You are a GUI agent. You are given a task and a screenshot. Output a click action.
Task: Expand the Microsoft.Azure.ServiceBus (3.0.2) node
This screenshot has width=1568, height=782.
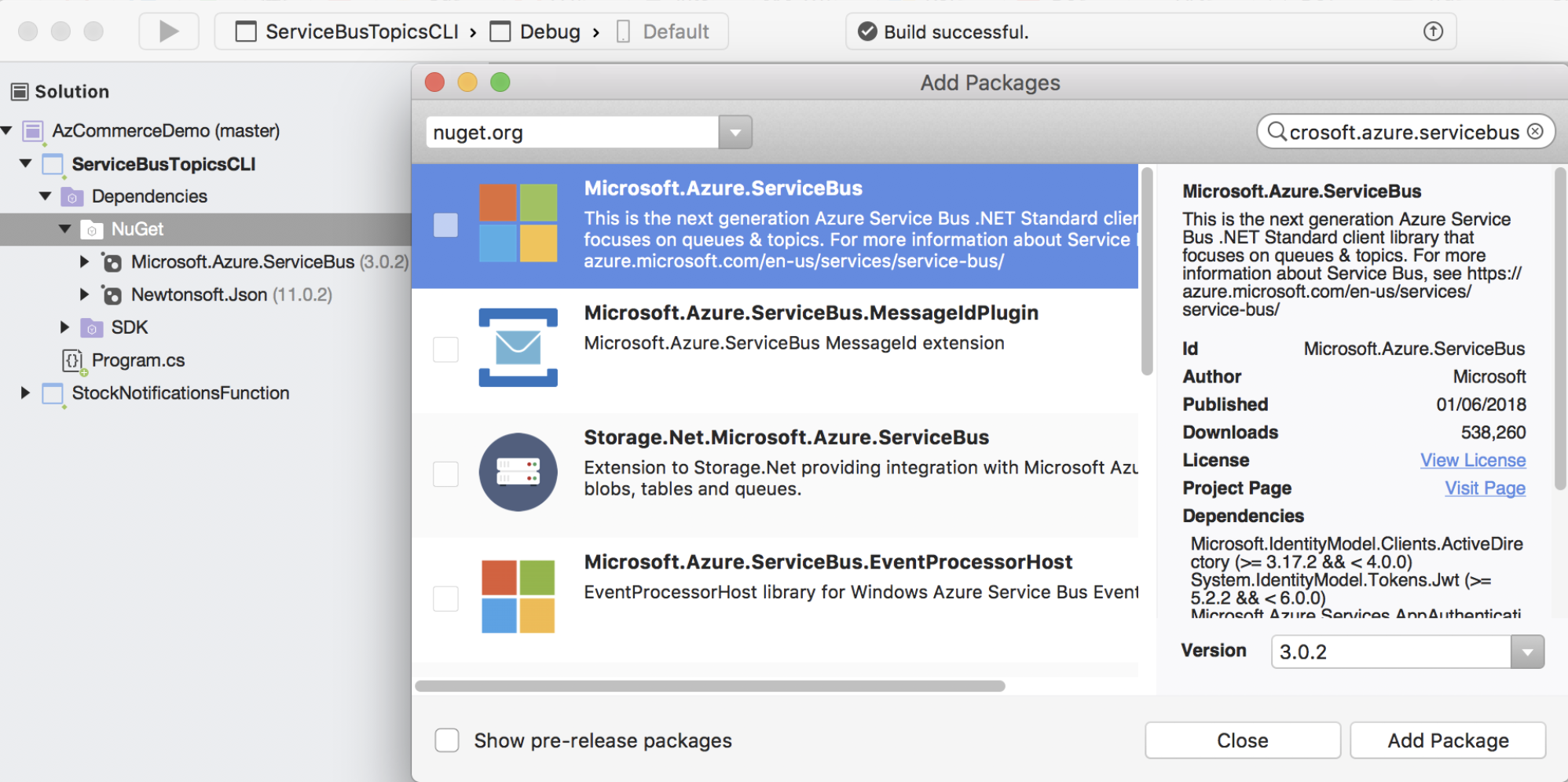pos(84,261)
